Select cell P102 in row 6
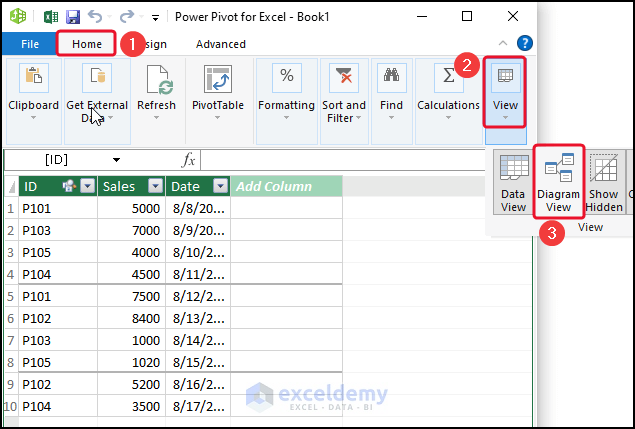635x429 pixels. tap(58, 318)
